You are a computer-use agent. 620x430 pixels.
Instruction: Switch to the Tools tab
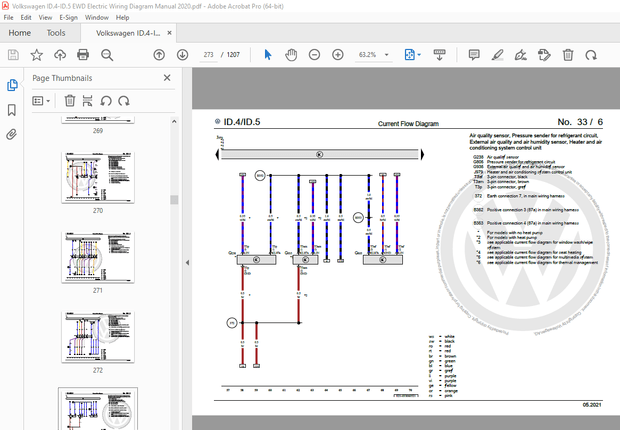tap(56, 33)
